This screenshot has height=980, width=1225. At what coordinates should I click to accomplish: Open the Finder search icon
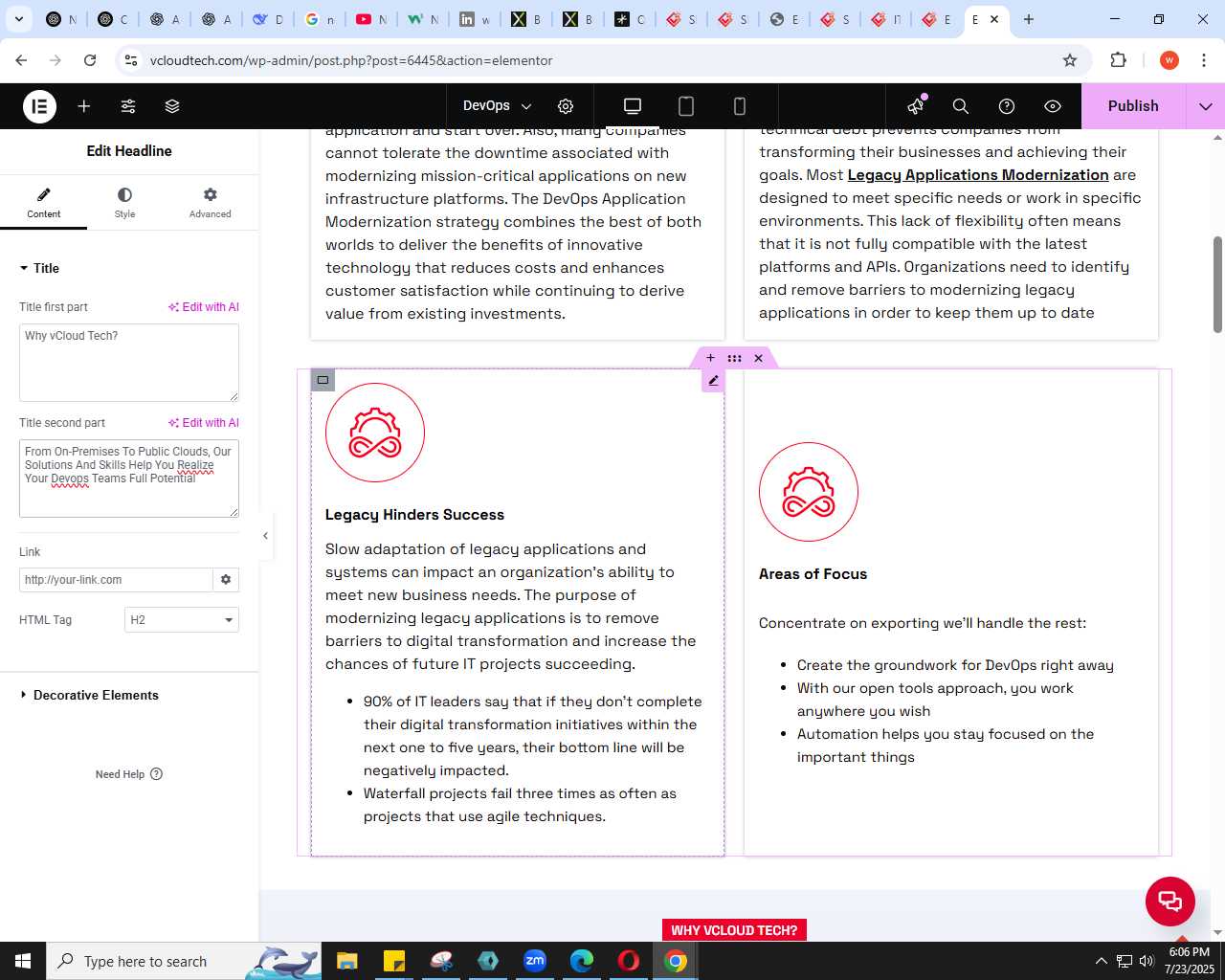pyautogui.click(x=961, y=106)
